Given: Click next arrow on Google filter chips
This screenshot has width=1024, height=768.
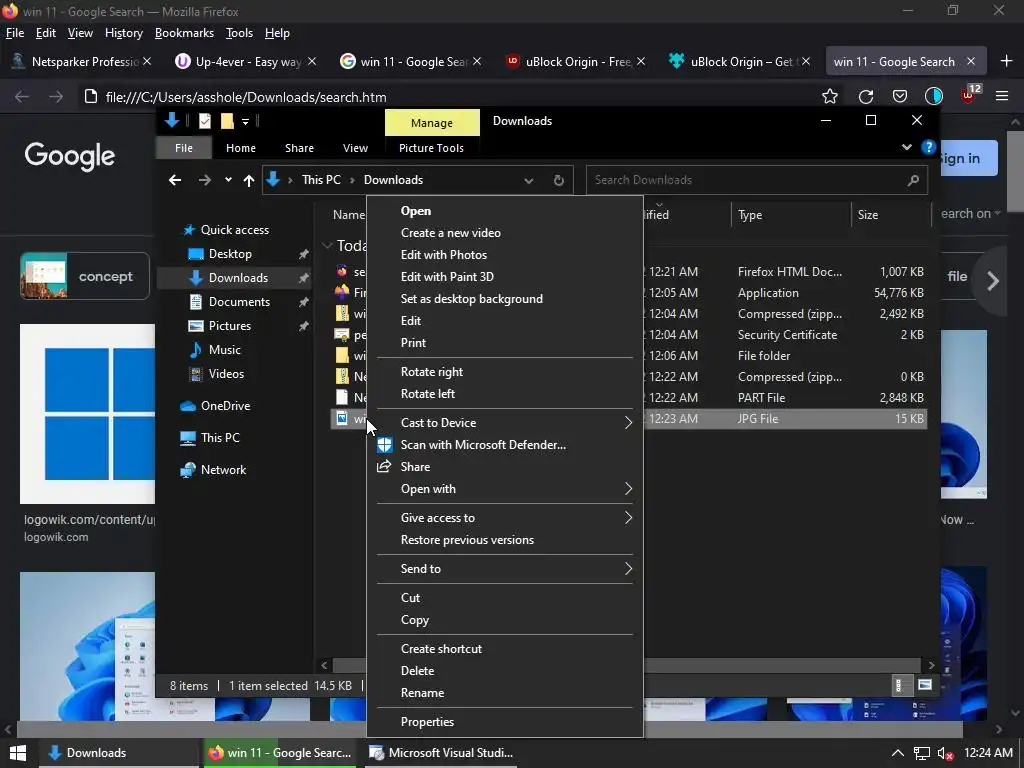Looking at the screenshot, I should pos(993,281).
